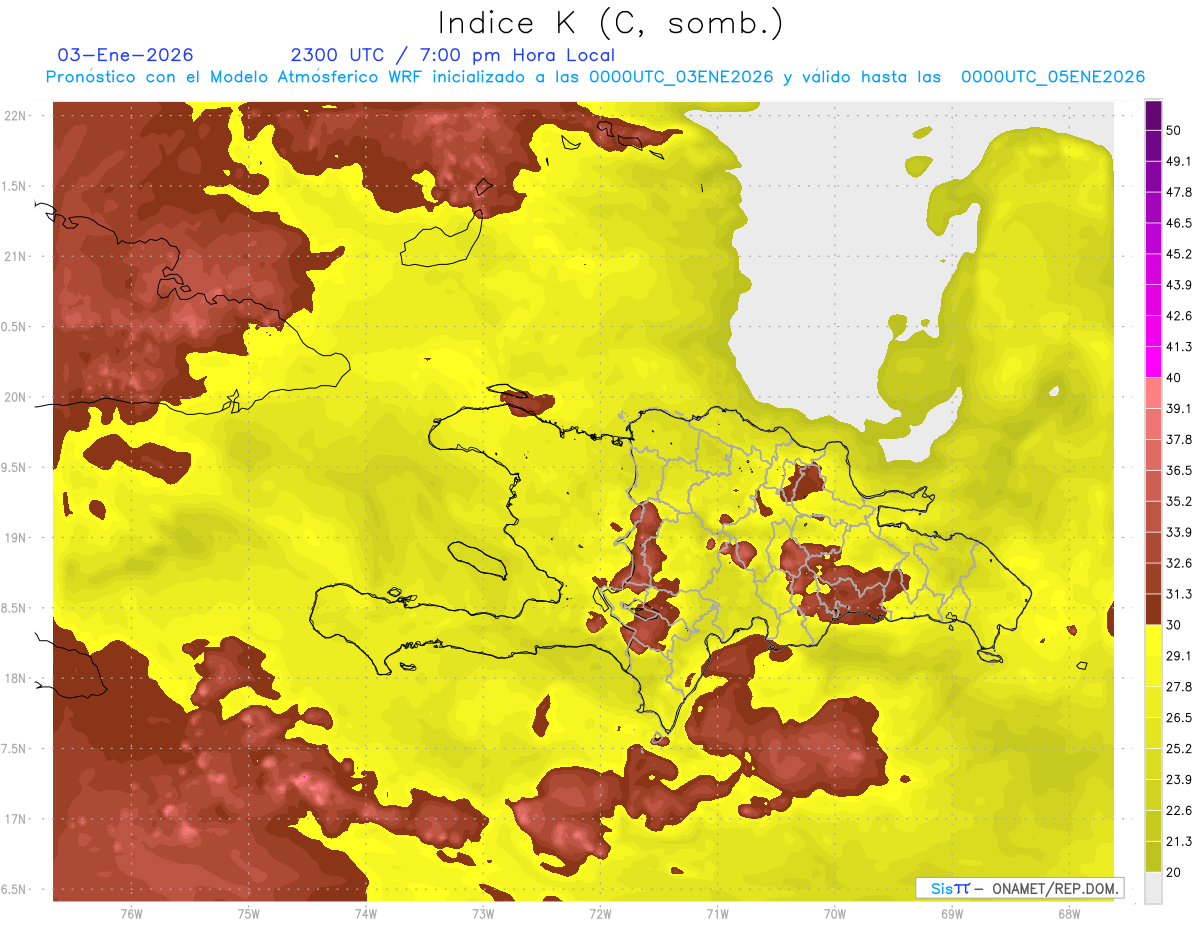Select the bright yellow colorbar segment between 29.1 and 30
This screenshot has height=927, width=1200.
click(1153, 640)
